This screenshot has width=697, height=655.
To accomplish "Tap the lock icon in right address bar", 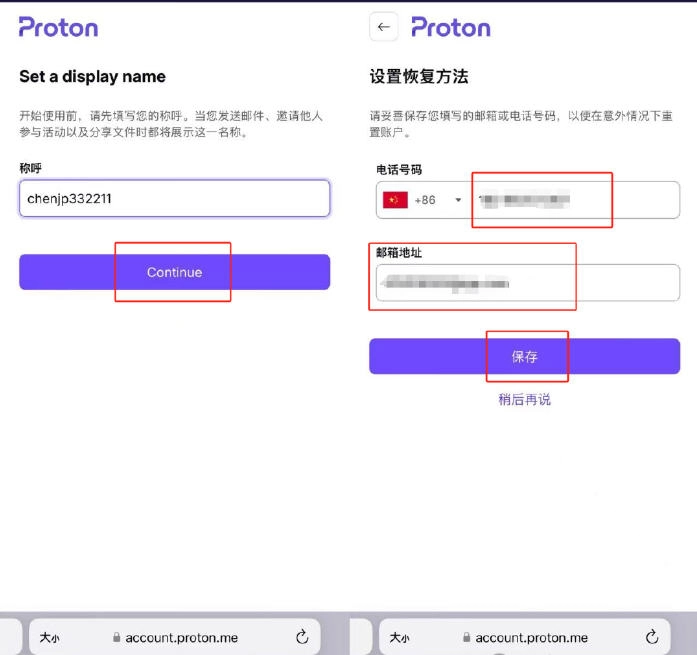I will click(x=467, y=638).
